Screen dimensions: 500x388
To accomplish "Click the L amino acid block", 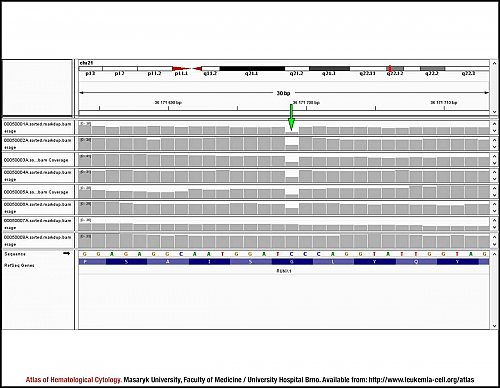I will 333,262.
